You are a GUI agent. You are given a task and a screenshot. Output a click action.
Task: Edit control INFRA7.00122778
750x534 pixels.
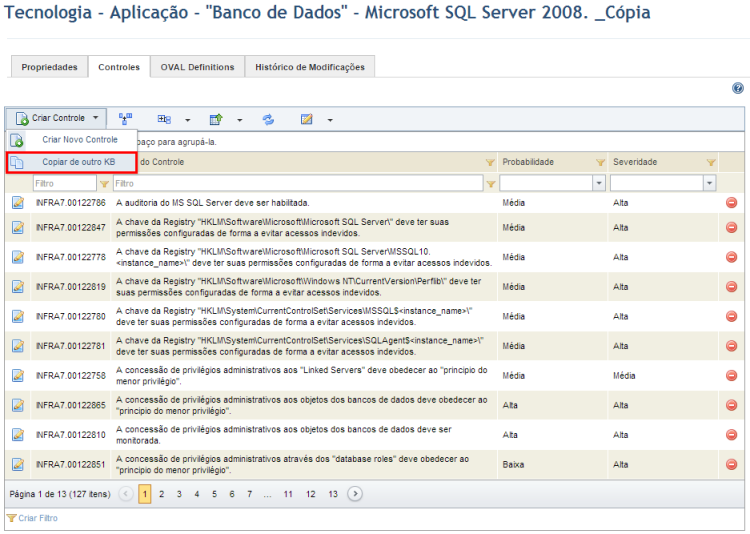(x=18, y=257)
